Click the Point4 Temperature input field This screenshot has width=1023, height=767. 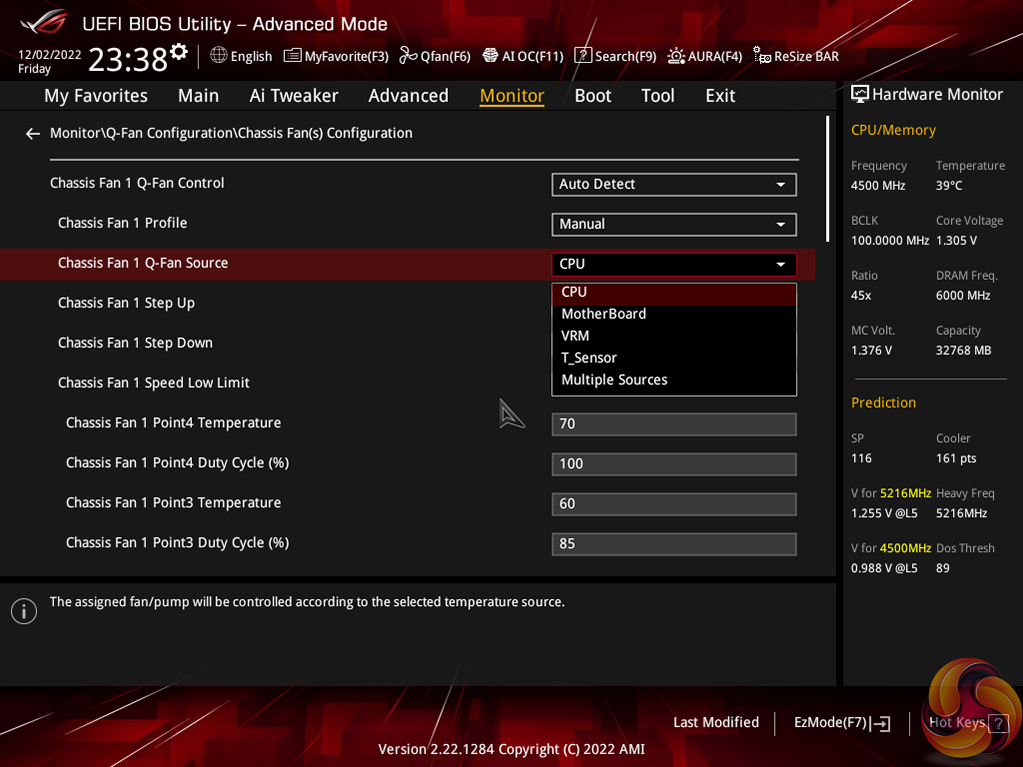tap(673, 424)
